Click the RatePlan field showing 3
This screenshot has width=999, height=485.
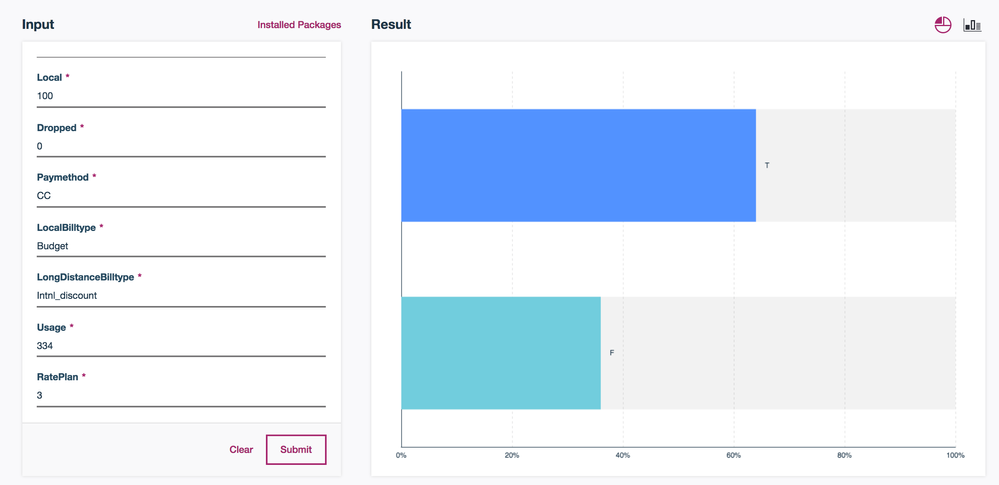pos(181,396)
